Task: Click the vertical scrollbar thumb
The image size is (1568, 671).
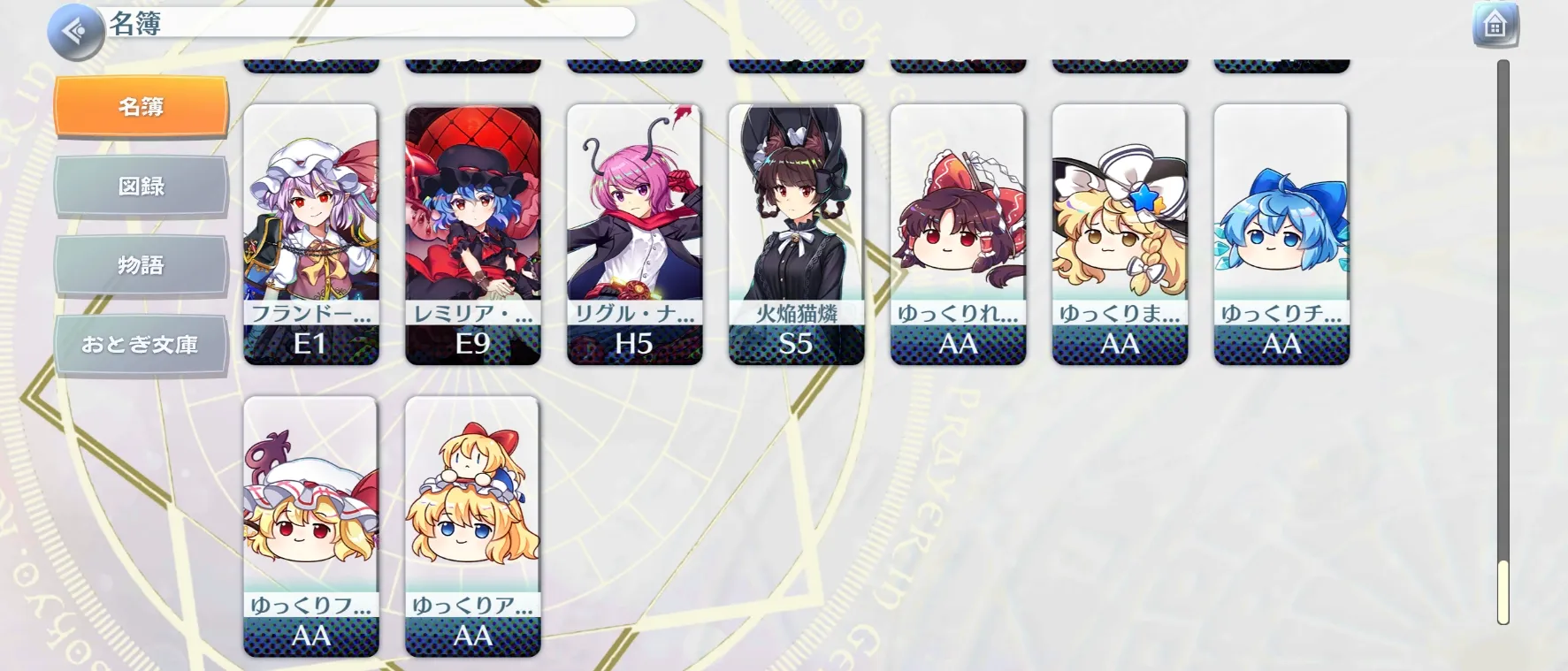Action: pos(1503,592)
